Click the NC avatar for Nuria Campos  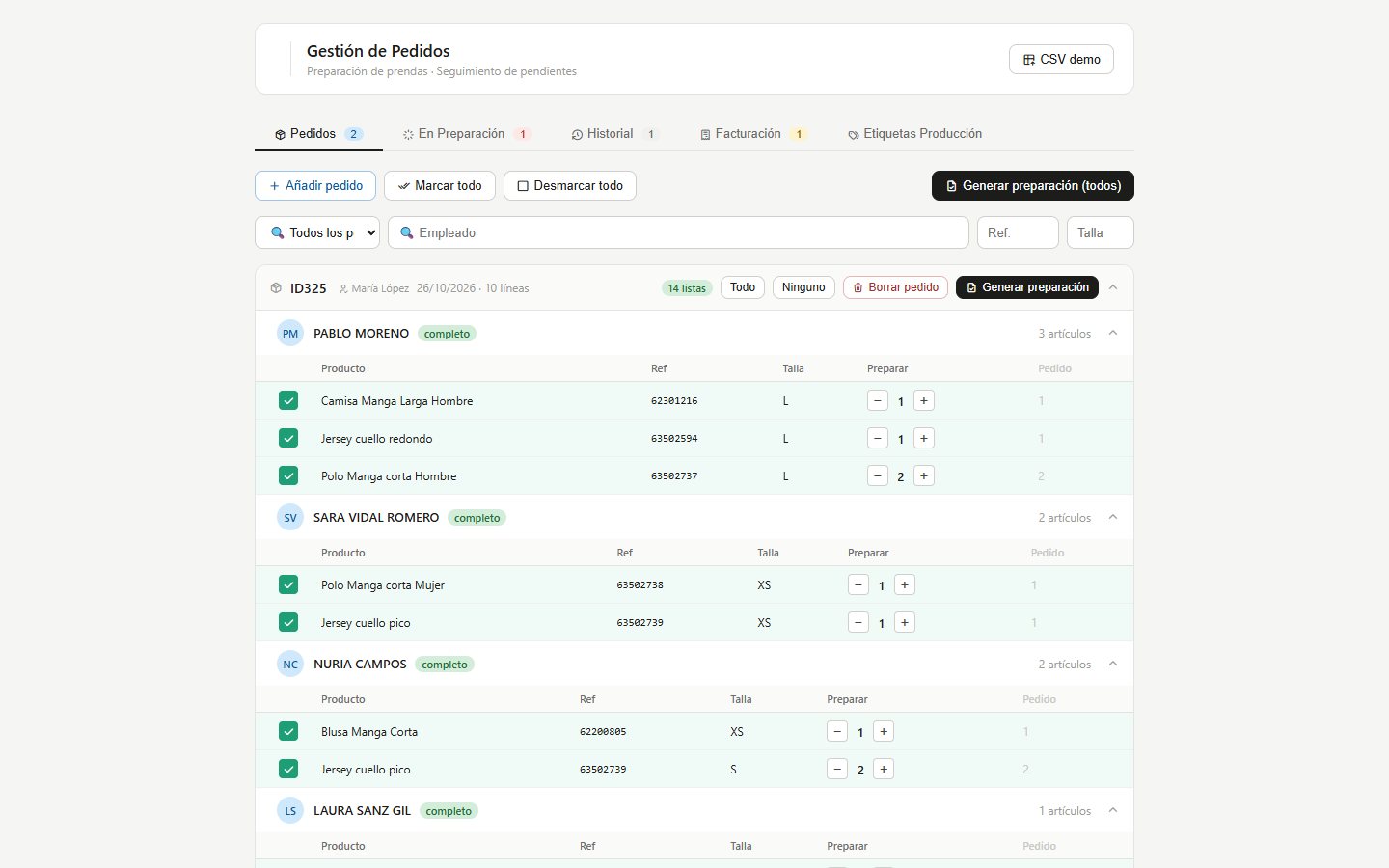pyautogui.click(x=290, y=665)
